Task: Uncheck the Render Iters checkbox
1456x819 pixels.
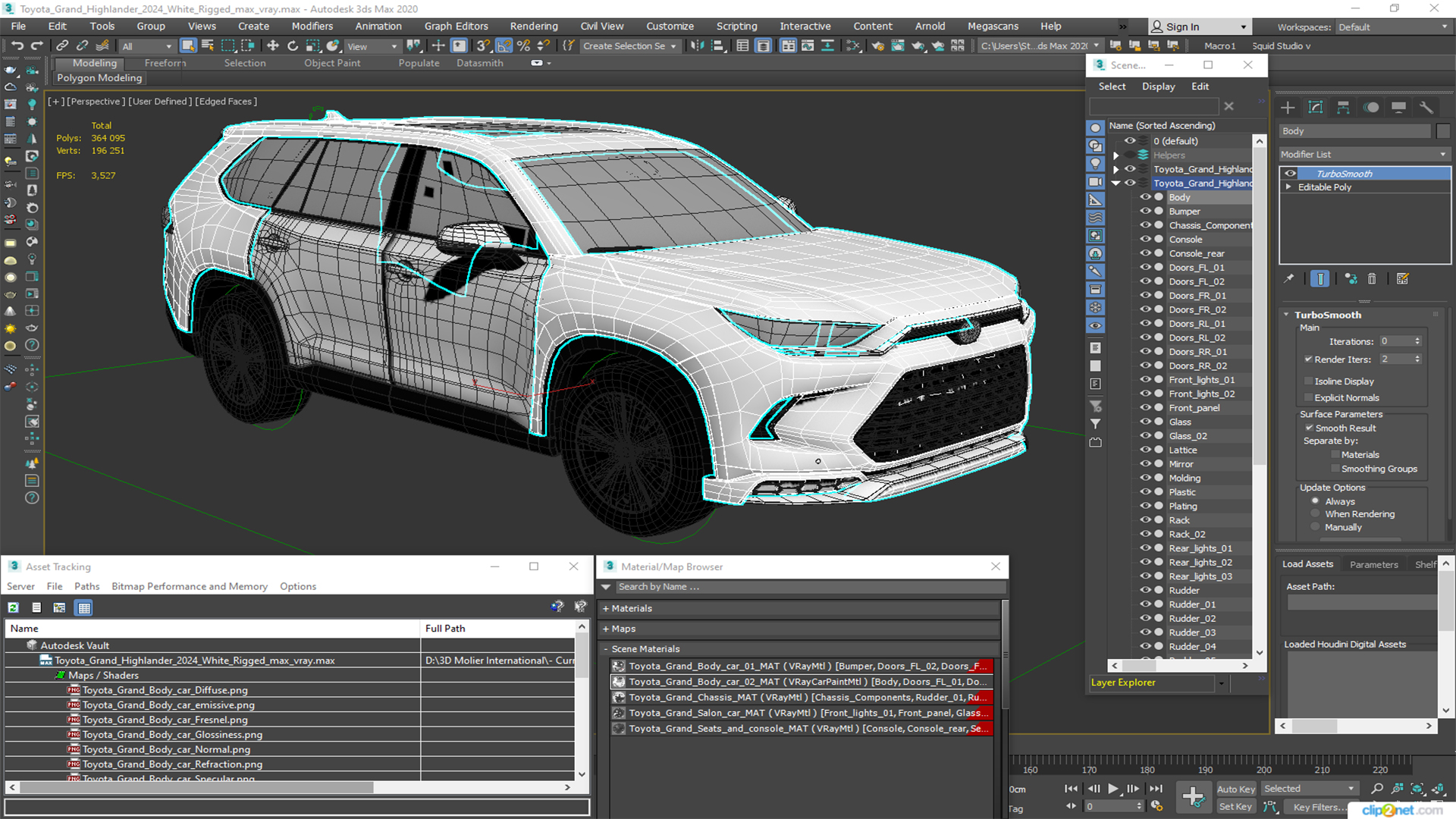Action: tap(1308, 359)
